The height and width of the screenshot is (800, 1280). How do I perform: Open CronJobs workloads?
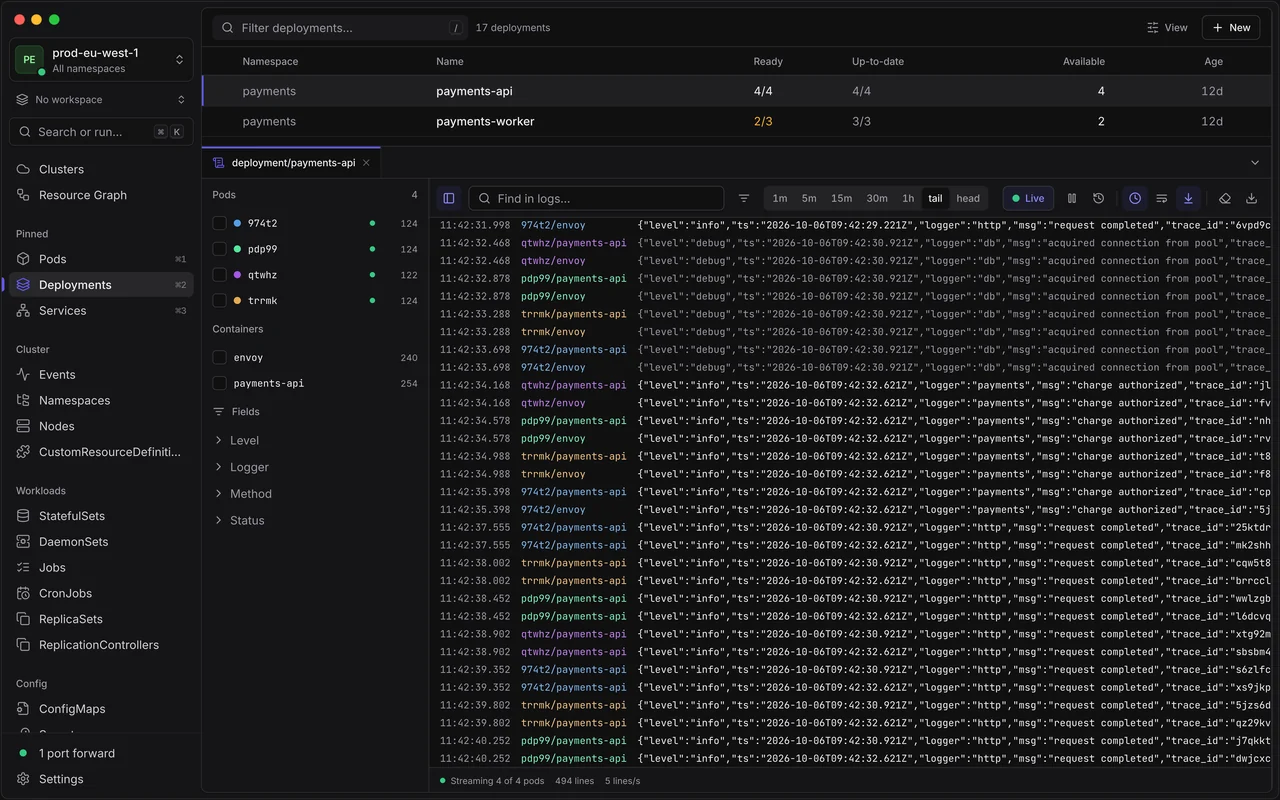(101, 593)
